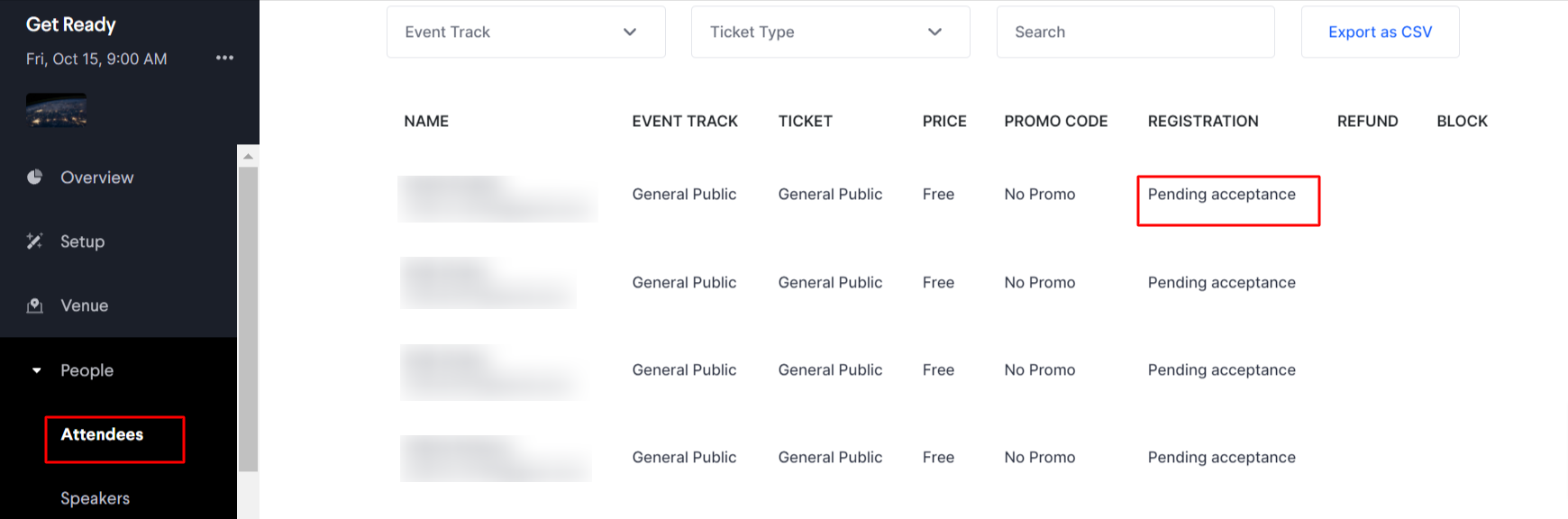The height and width of the screenshot is (519, 1568).
Task: Click the sidebar scrollbar thumb
Action: click(248, 319)
